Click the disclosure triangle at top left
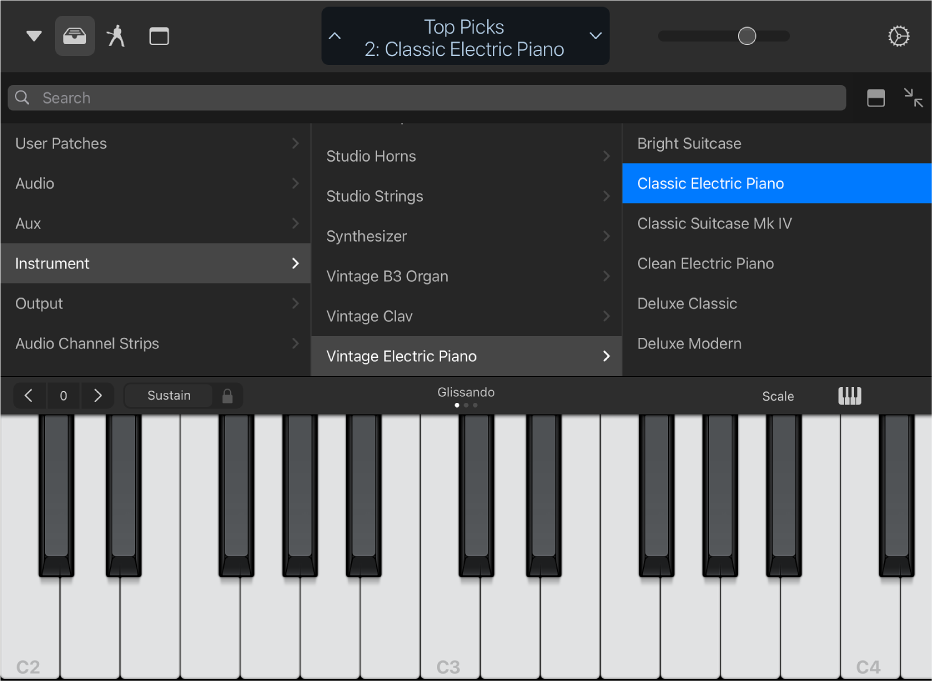This screenshot has height=681, width=934. pyautogui.click(x=34, y=36)
